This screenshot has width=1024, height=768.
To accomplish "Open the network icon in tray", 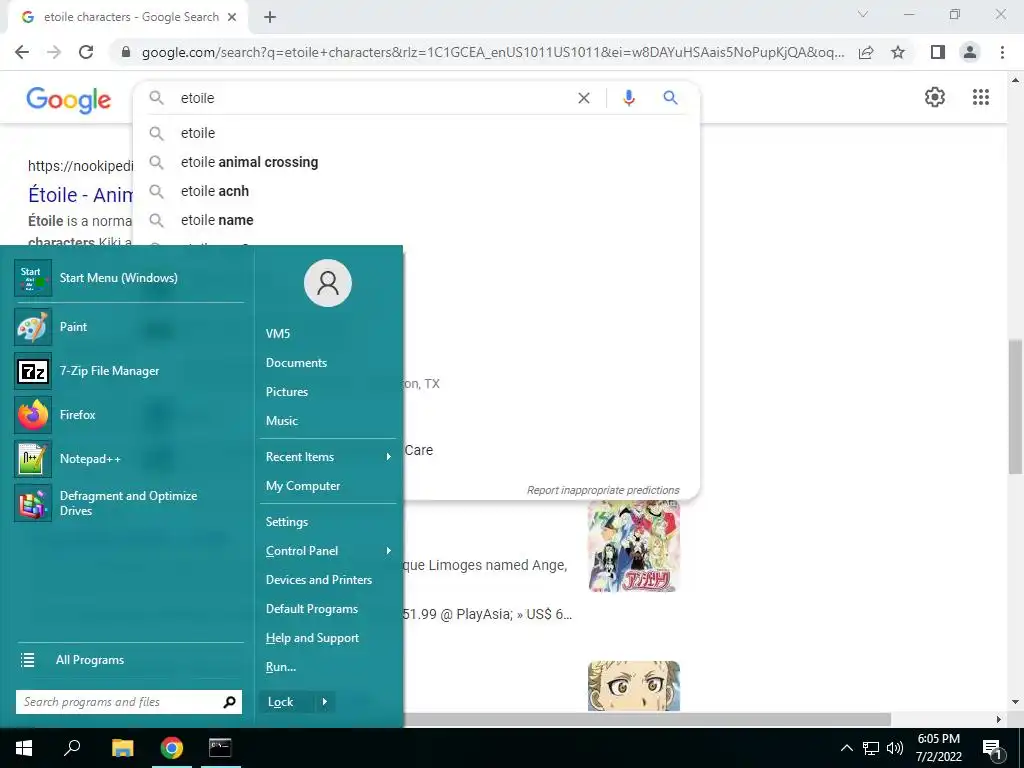I will (x=871, y=748).
